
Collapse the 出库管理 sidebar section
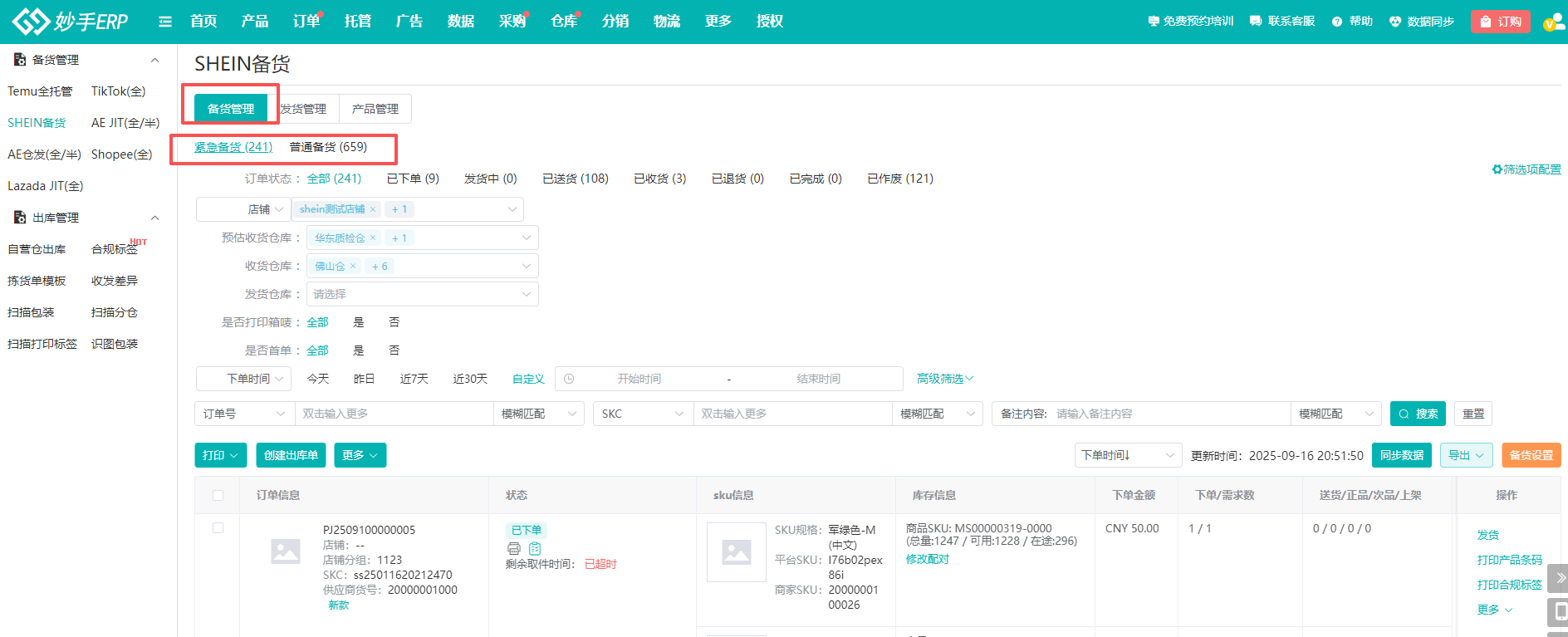(154, 218)
